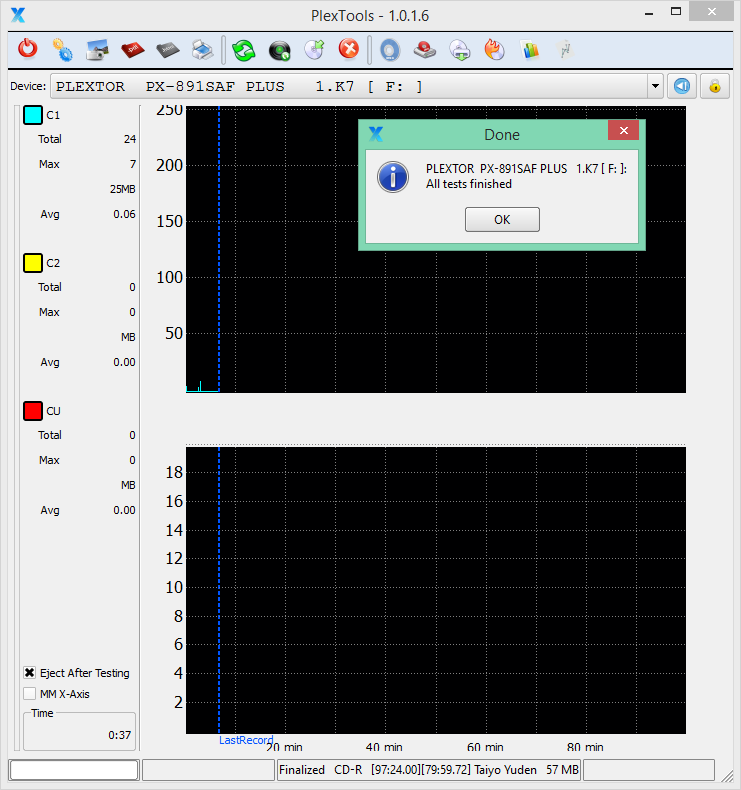Click OK in the Done dialog
Viewport: 741px width, 790px height.
[502, 220]
